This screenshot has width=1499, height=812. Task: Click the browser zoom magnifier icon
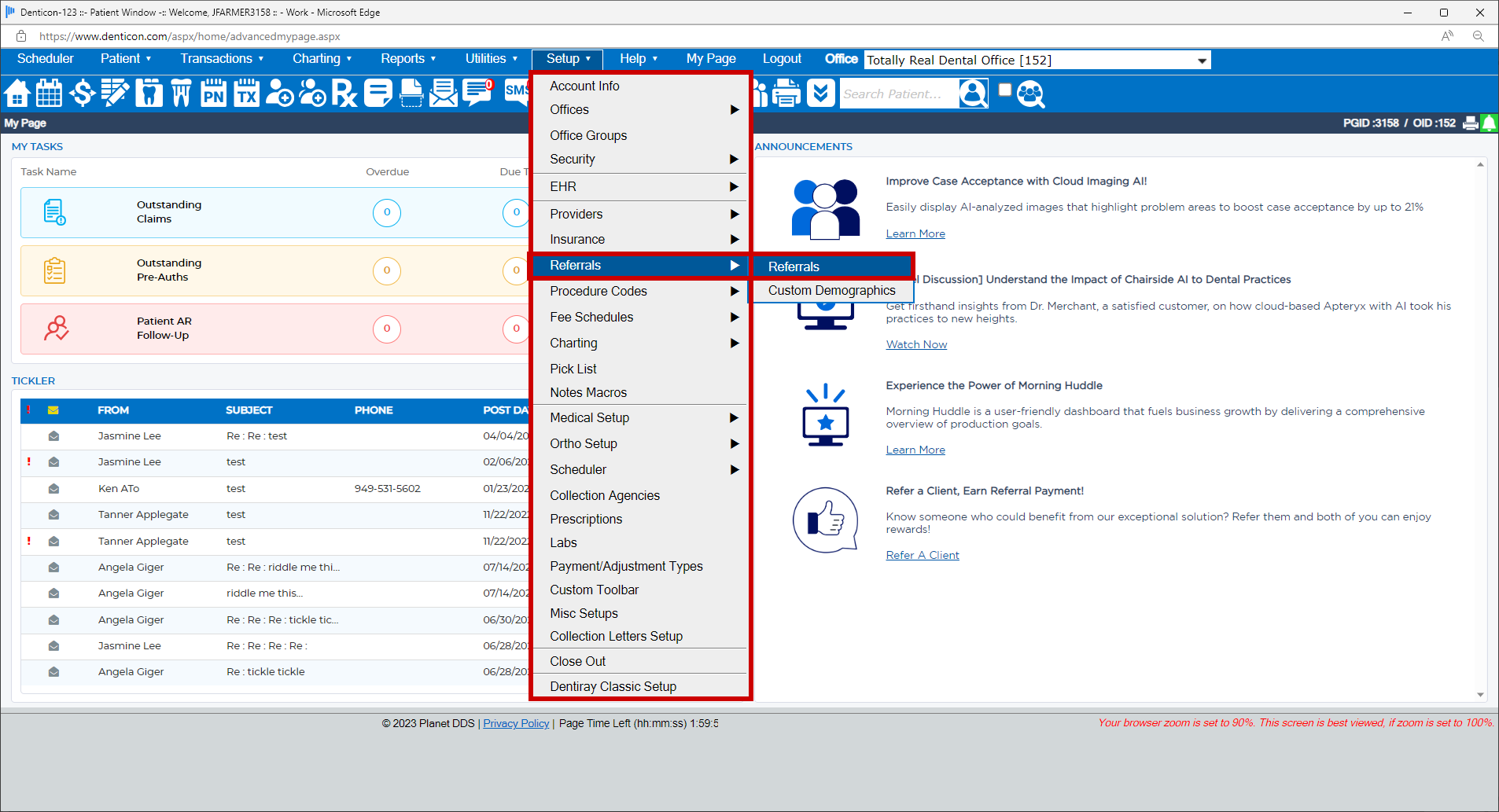[1479, 36]
